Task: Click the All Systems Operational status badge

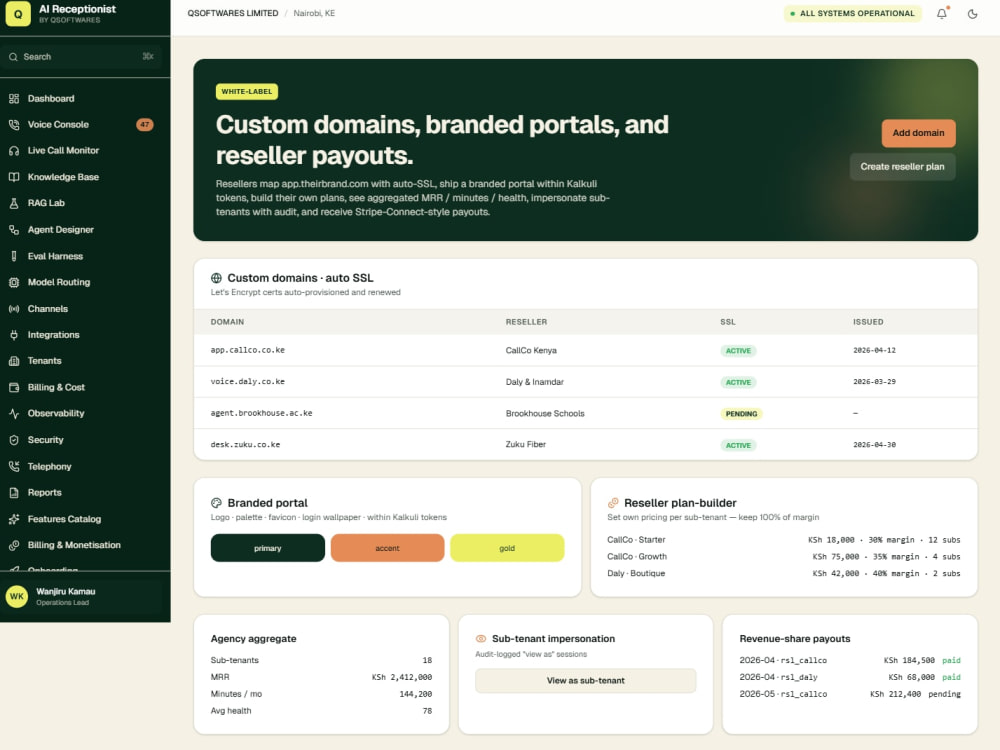Action: pos(852,13)
